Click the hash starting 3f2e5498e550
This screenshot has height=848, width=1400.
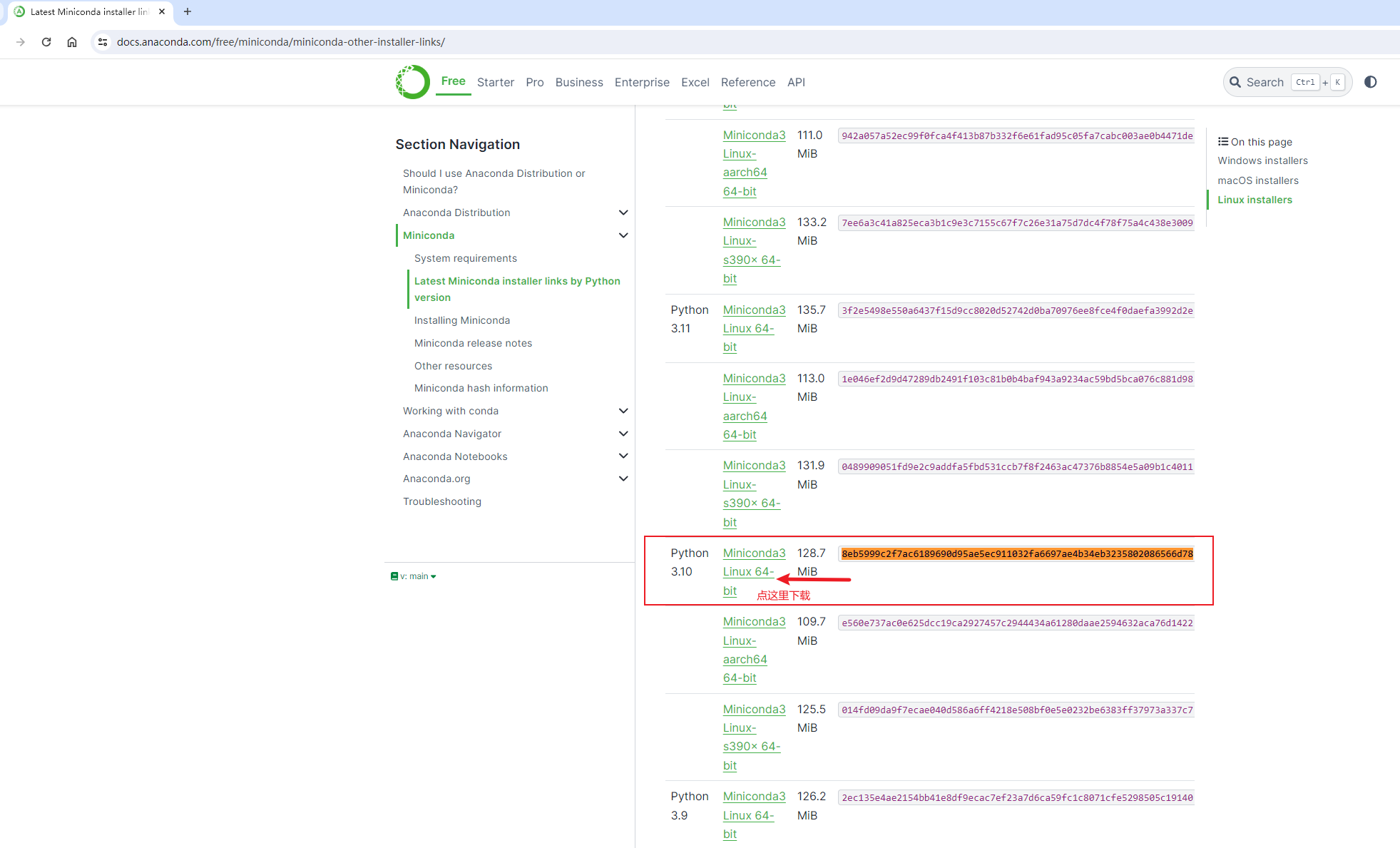[1017, 310]
